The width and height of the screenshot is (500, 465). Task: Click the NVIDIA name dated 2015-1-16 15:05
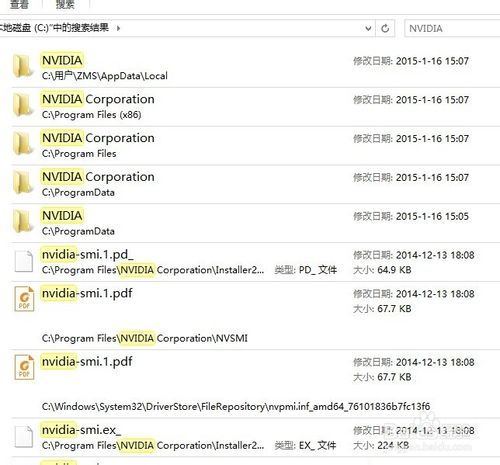coord(62,215)
